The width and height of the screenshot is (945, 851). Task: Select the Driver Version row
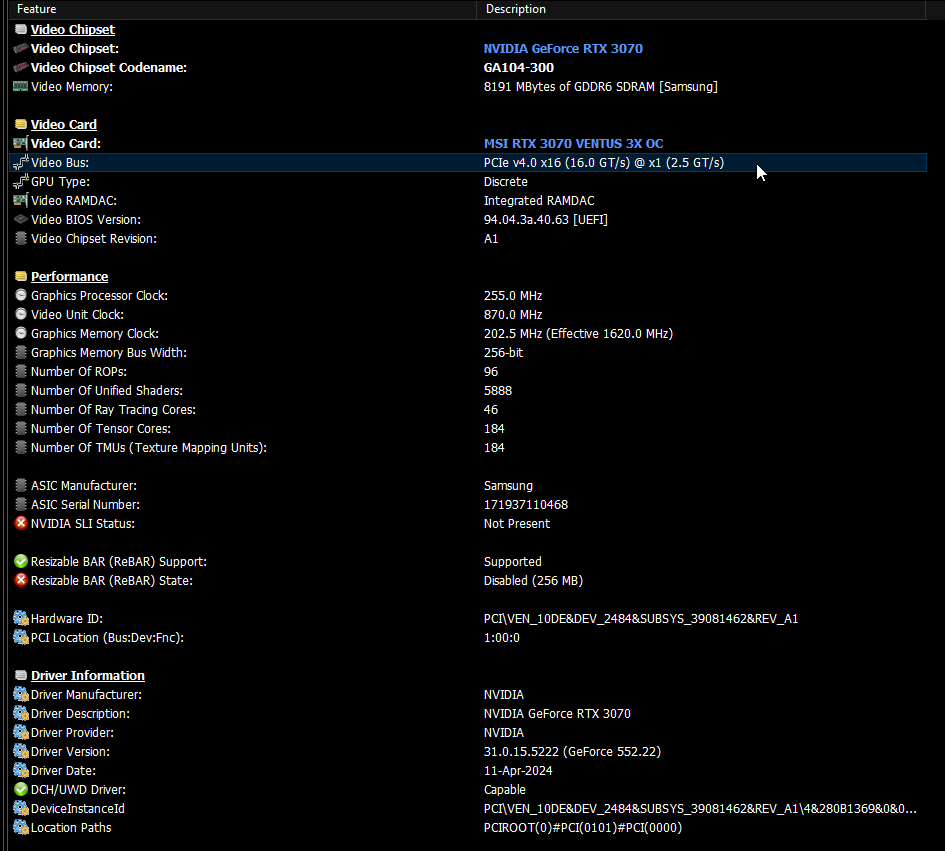[x=468, y=752]
